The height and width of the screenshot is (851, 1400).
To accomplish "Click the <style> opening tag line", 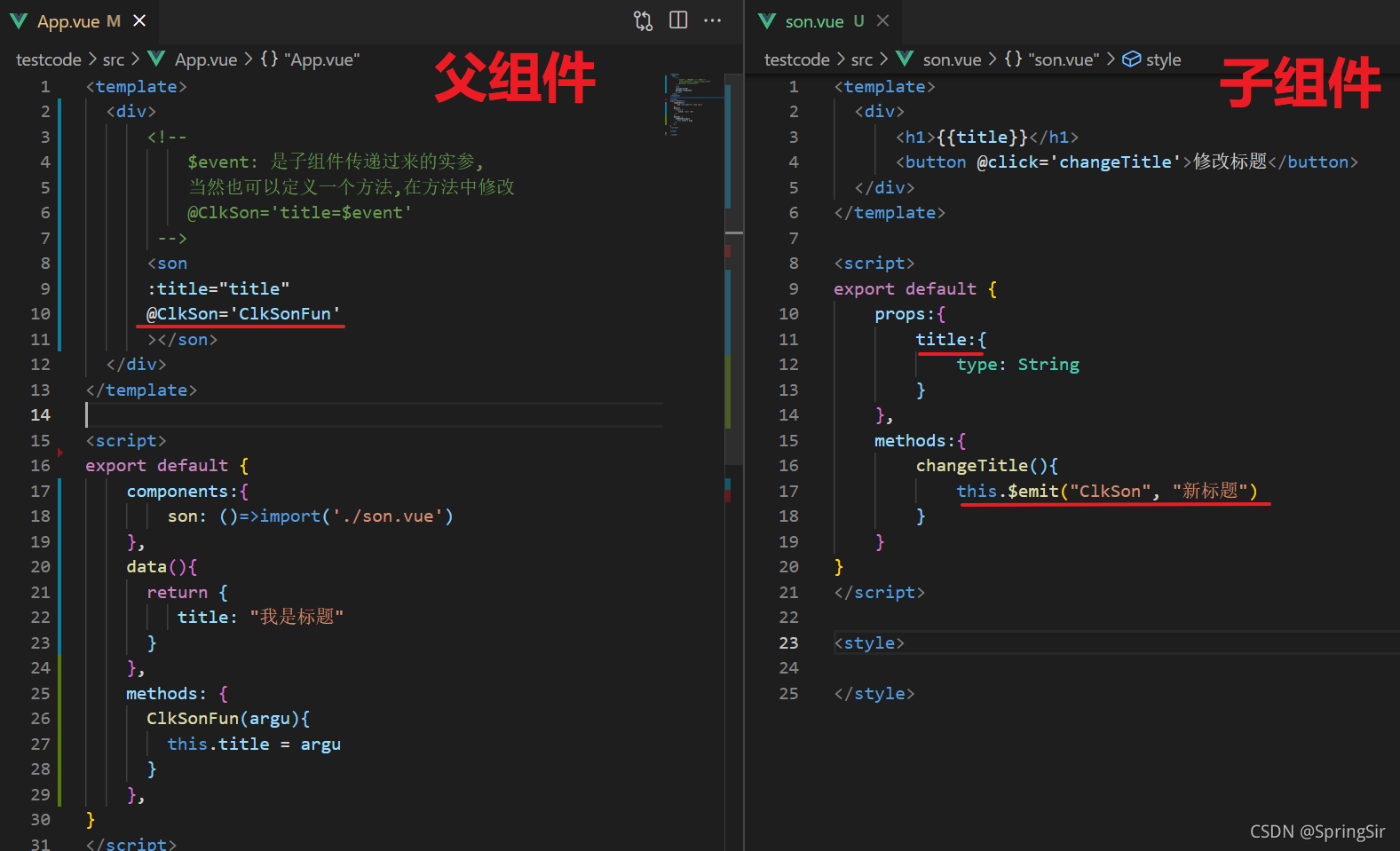I will coord(869,642).
